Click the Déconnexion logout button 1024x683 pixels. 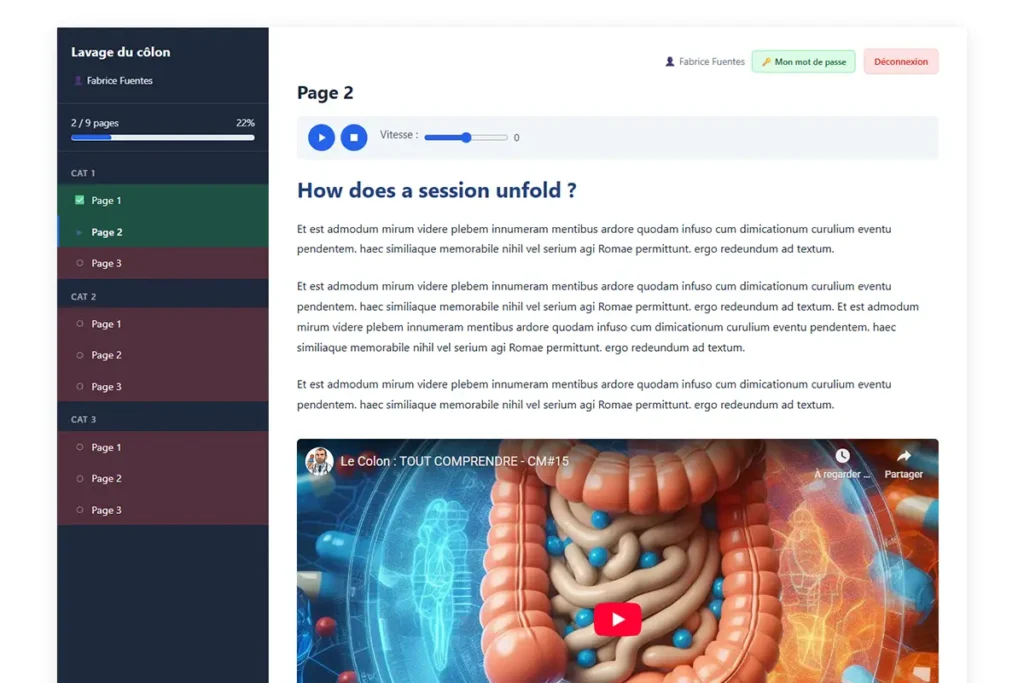coord(900,62)
